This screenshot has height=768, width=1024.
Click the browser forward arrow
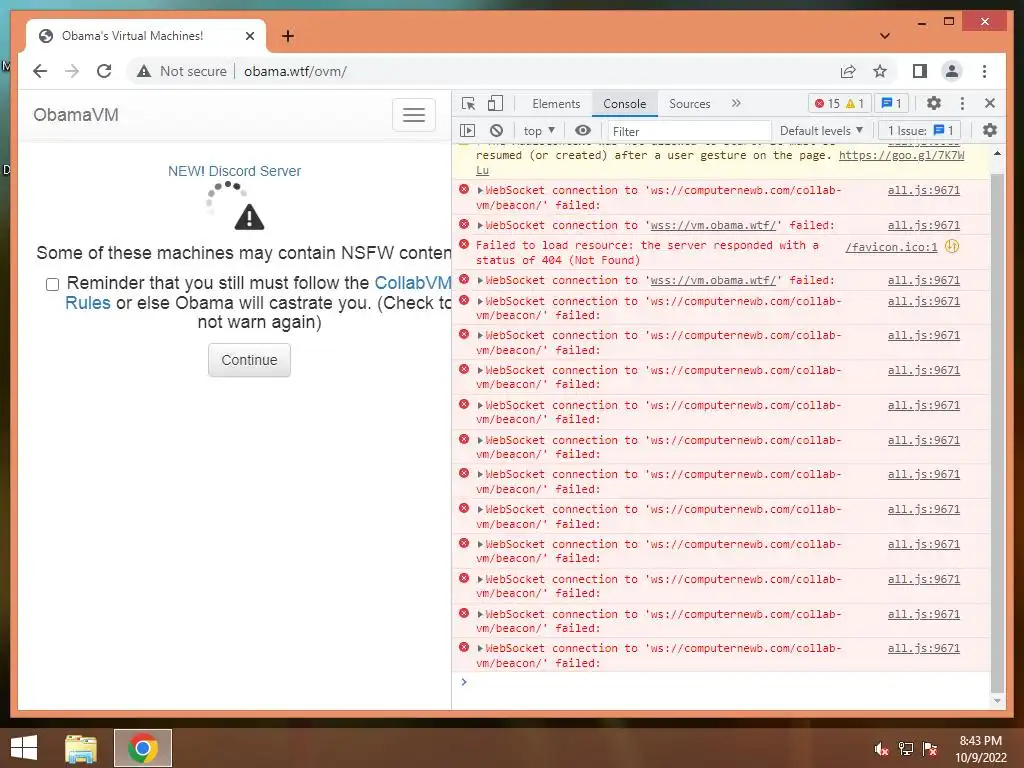72,71
